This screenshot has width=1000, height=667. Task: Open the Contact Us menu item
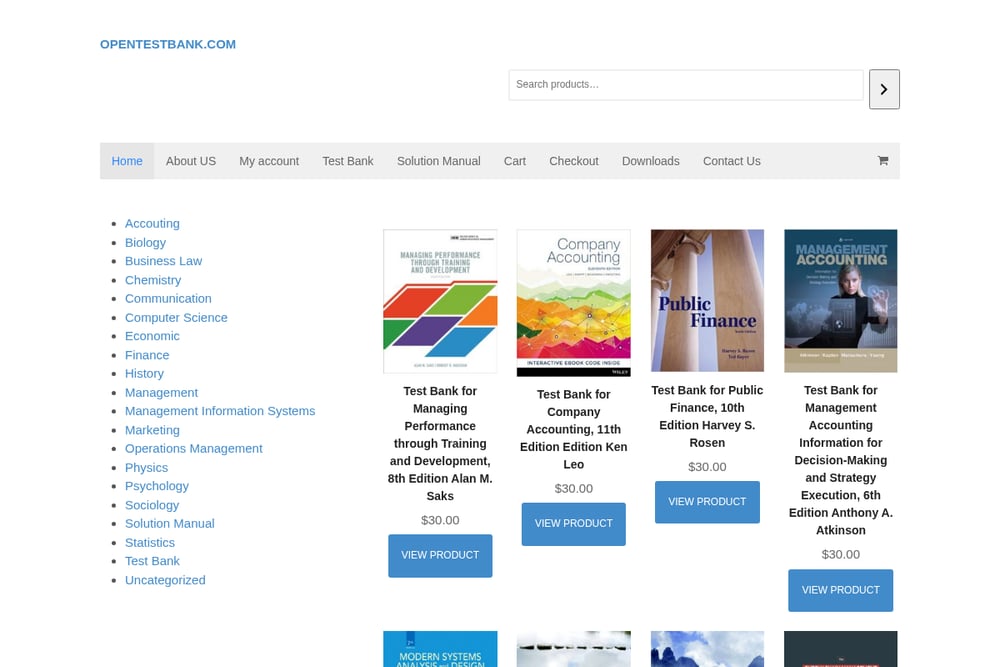click(x=732, y=161)
